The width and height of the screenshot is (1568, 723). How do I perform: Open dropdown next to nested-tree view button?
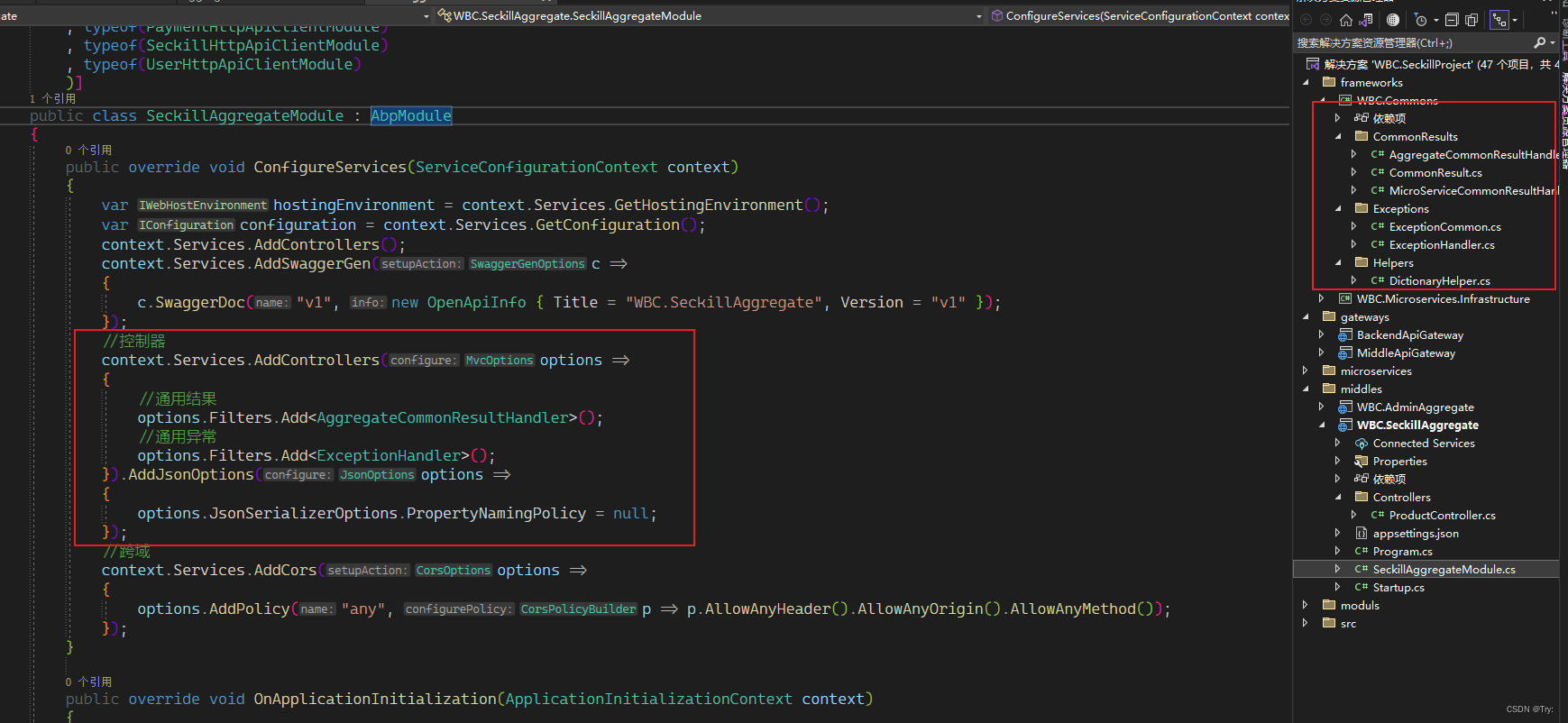pos(1515,20)
